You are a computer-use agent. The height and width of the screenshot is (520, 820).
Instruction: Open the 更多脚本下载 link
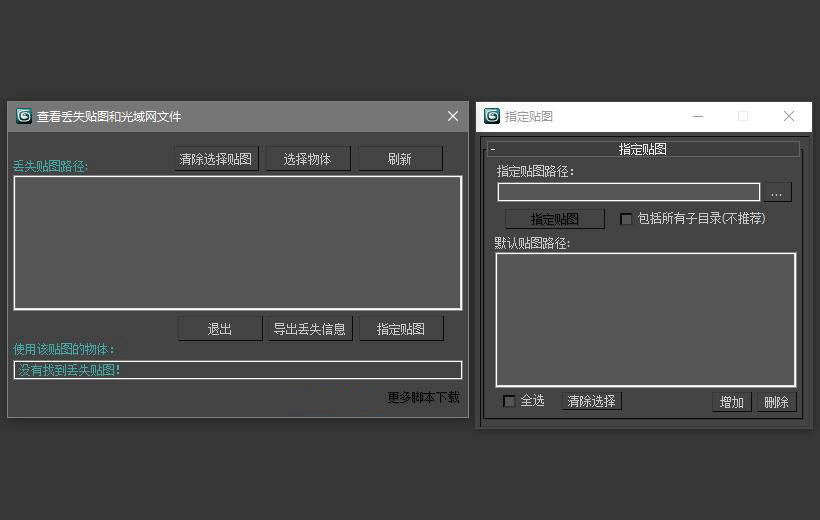coord(424,397)
